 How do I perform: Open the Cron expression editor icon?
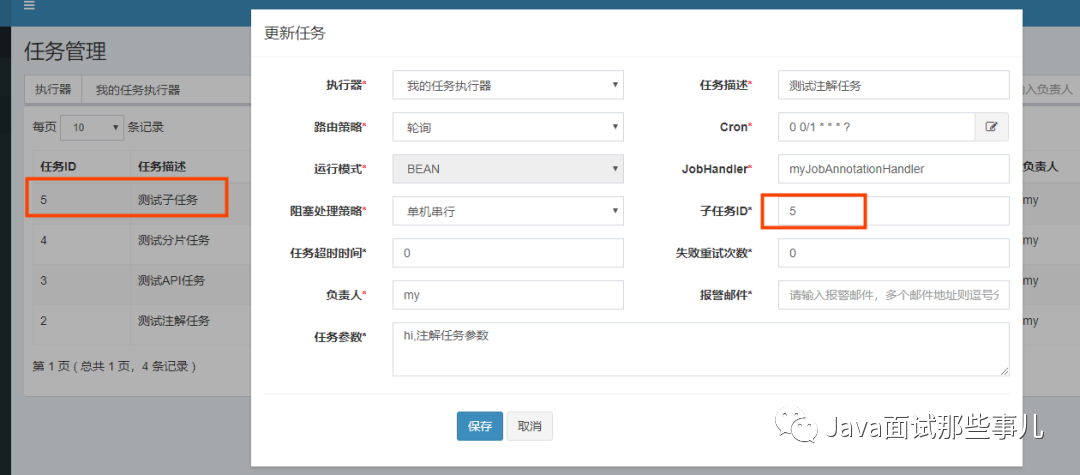coord(992,127)
